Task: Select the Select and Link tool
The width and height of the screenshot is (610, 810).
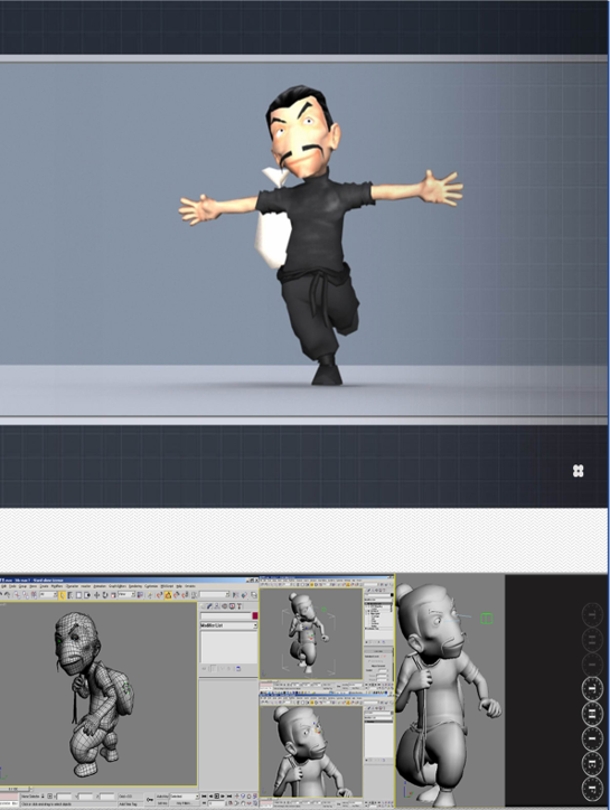Action: click(x=17, y=595)
